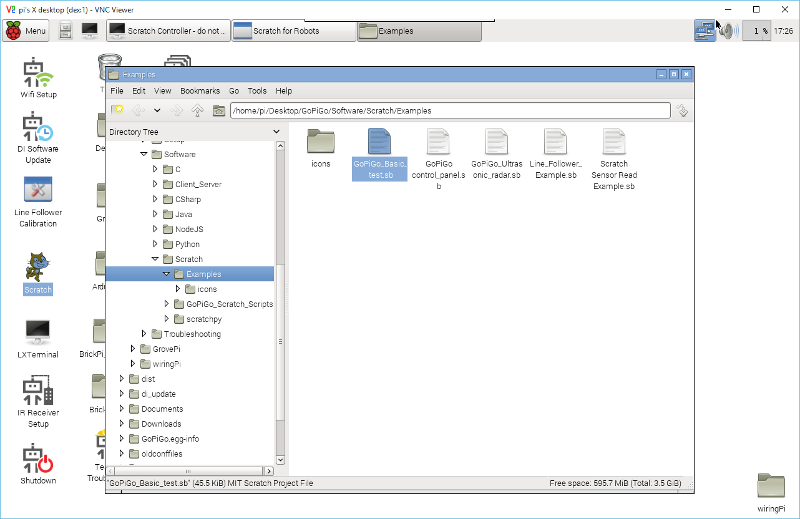Click the free space status bar text

pyautogui.click(x=615, y=483)
